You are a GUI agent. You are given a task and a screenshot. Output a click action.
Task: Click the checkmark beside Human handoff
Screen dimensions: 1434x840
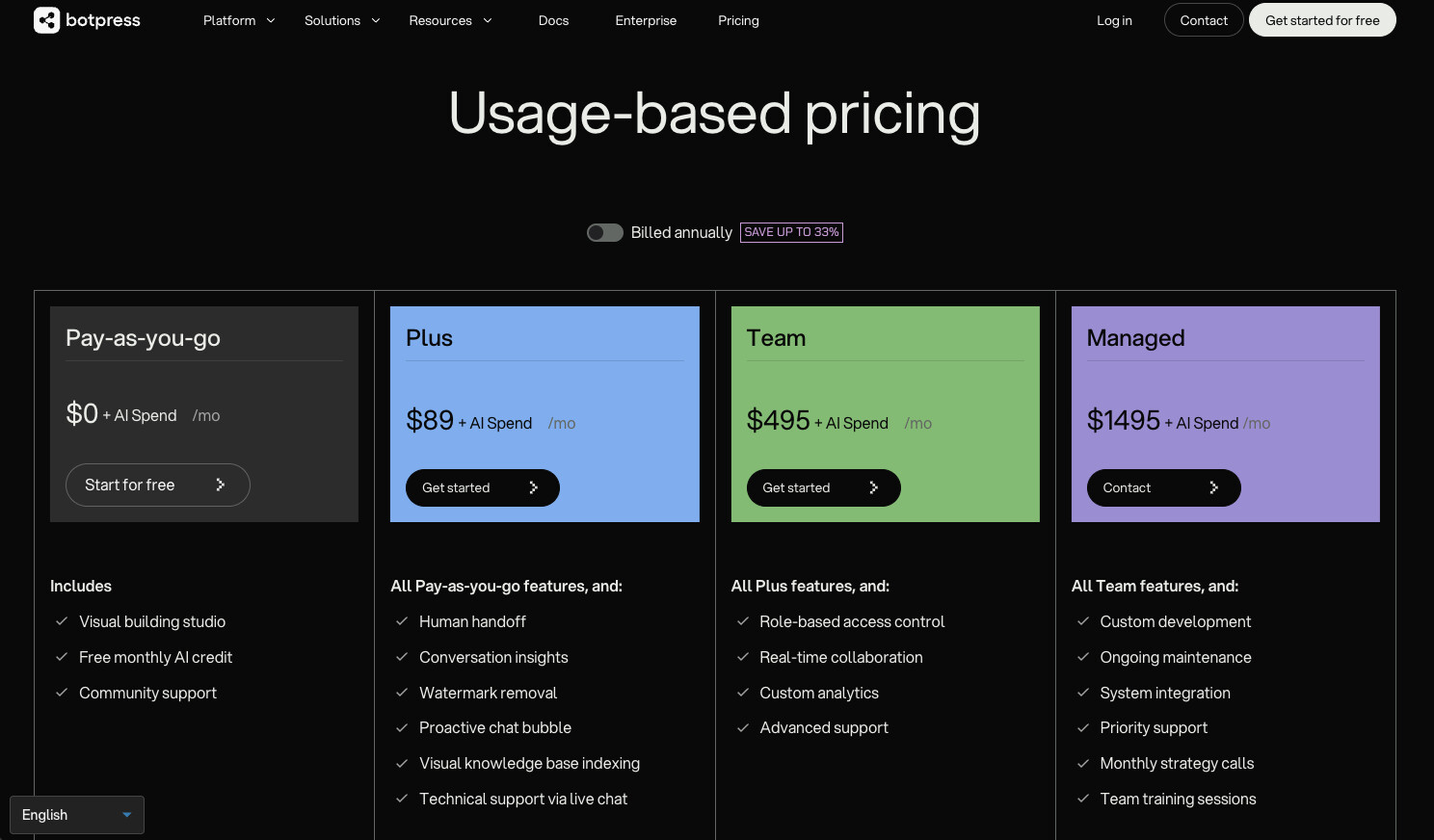402,621
